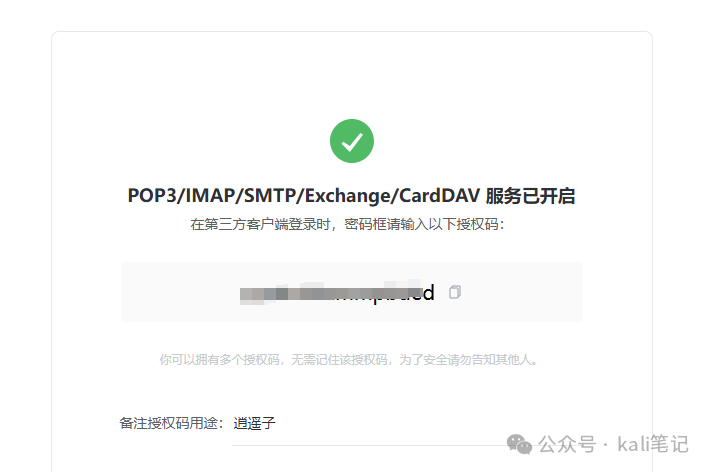Click the letter d ending the code
This screenshot has height=472, width=711.
(429, 293)
